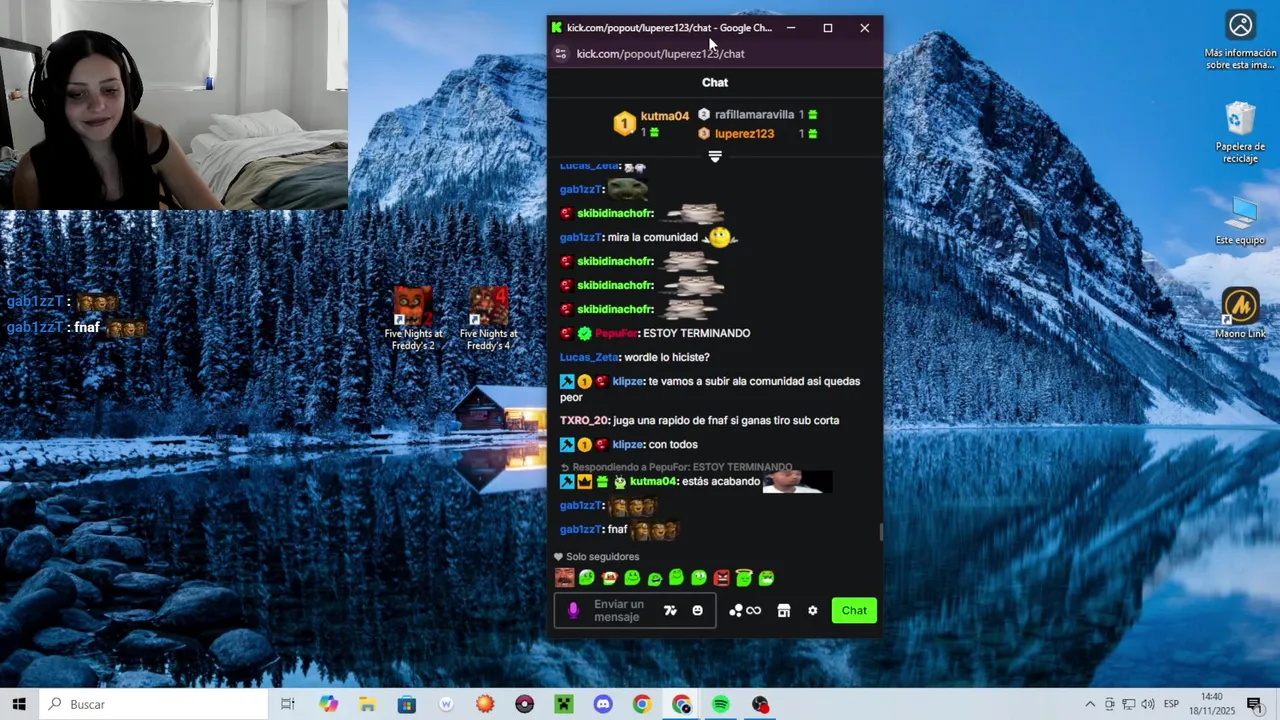This screenshot has width=1280, height=720.
Task: Open rafillamaravilla in the leaderboard
Action: 754,114
